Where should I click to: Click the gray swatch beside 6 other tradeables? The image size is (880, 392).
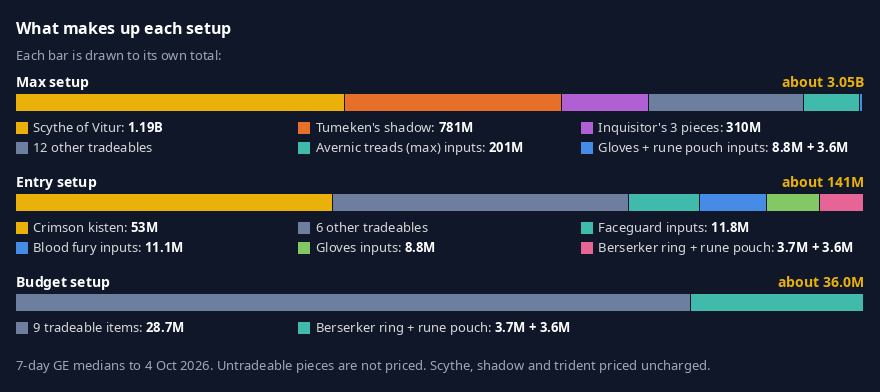tap(304, 228)
